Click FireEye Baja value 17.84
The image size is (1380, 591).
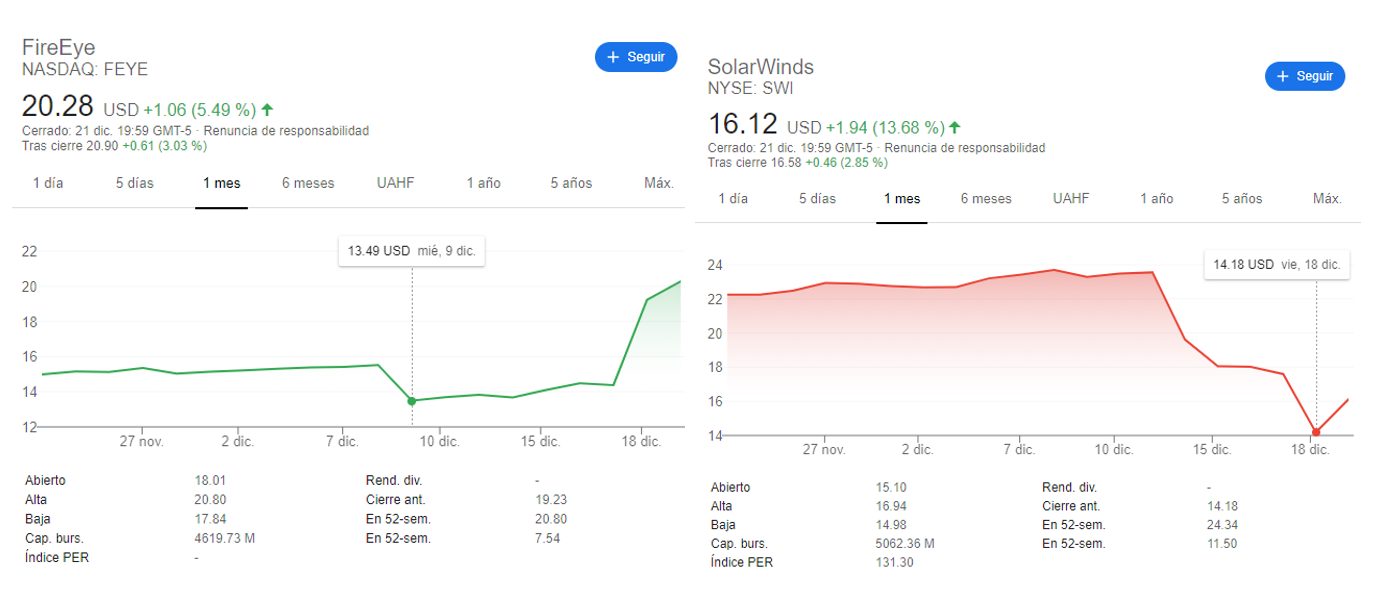pos(210,519)
